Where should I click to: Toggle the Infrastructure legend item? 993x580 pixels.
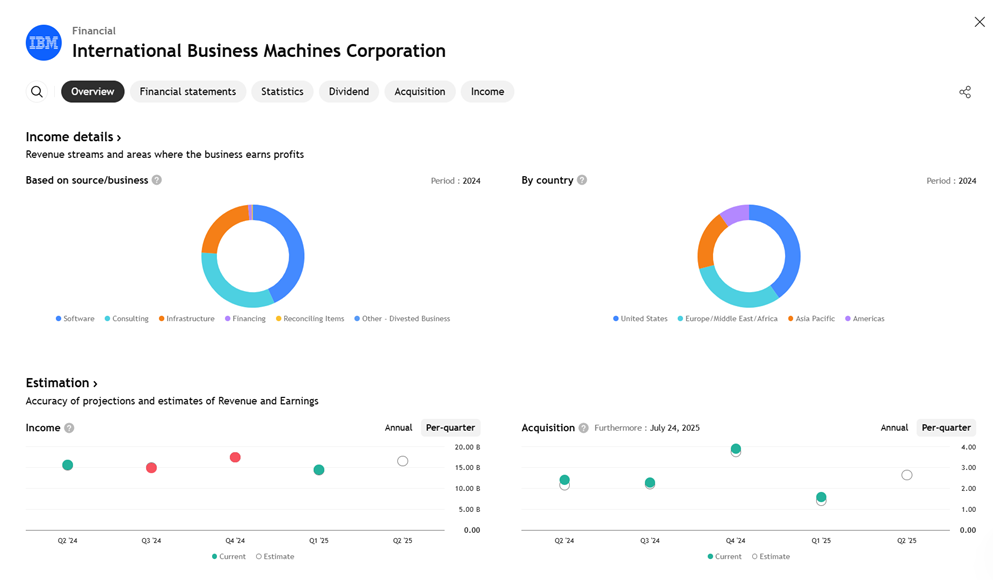pos(187,318)
